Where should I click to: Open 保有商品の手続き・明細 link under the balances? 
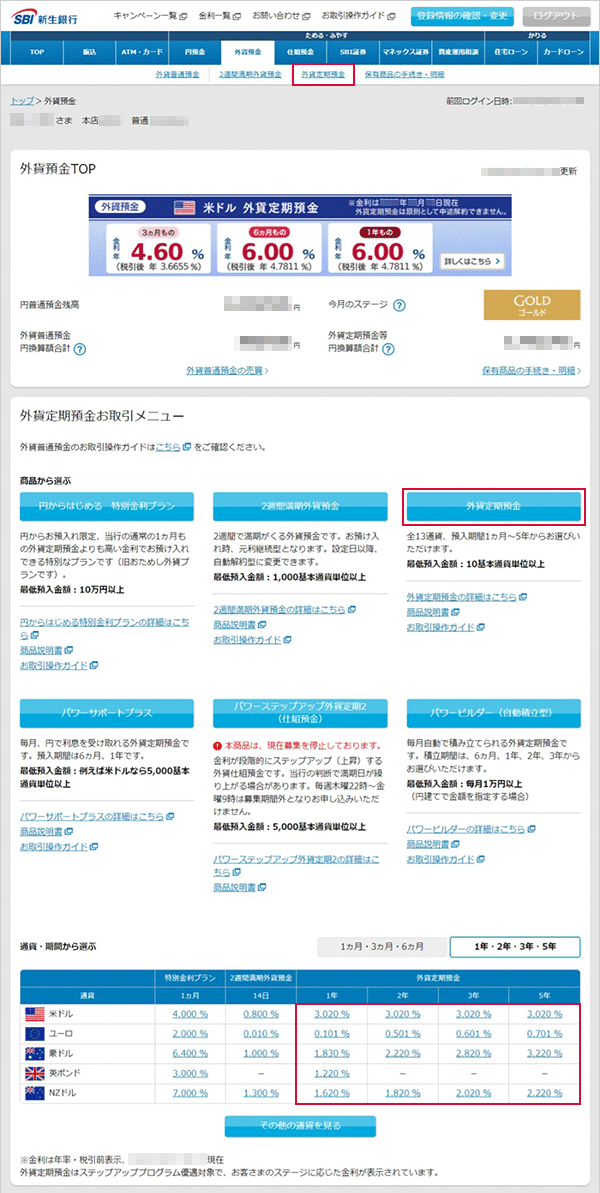531,371
